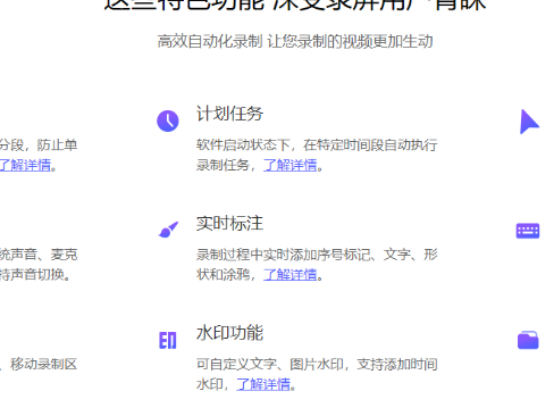Click the purple keyboard icon

click(x=528, y=231)
